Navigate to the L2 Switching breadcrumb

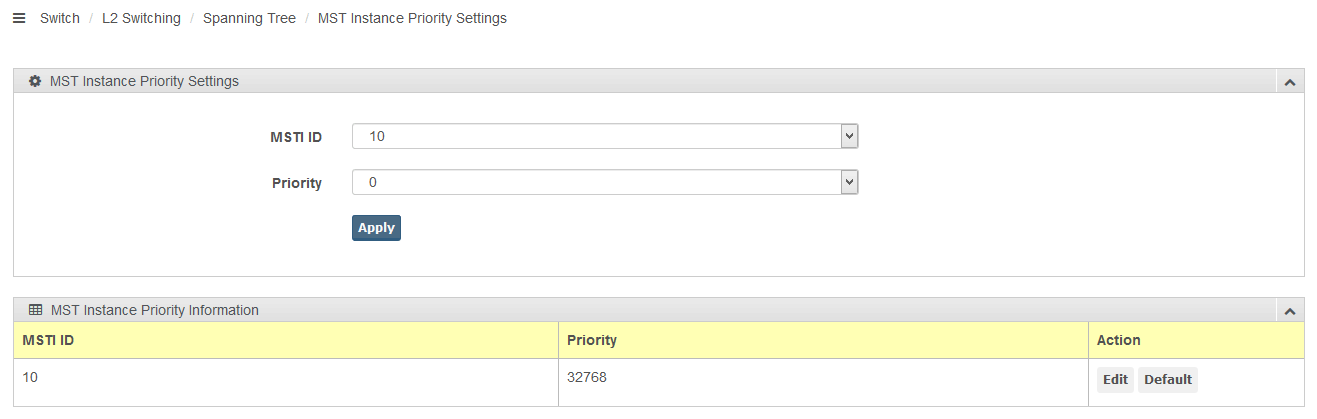click(x=141, y=18)
